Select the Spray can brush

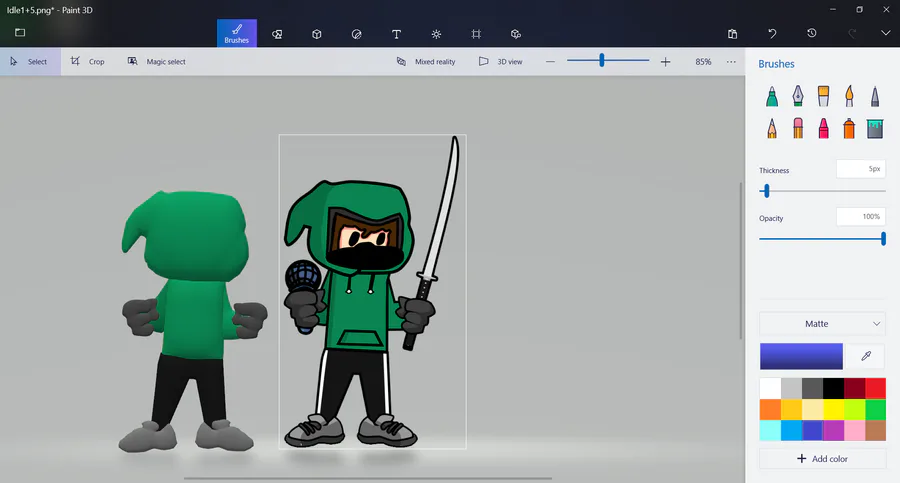click(849, 128)
